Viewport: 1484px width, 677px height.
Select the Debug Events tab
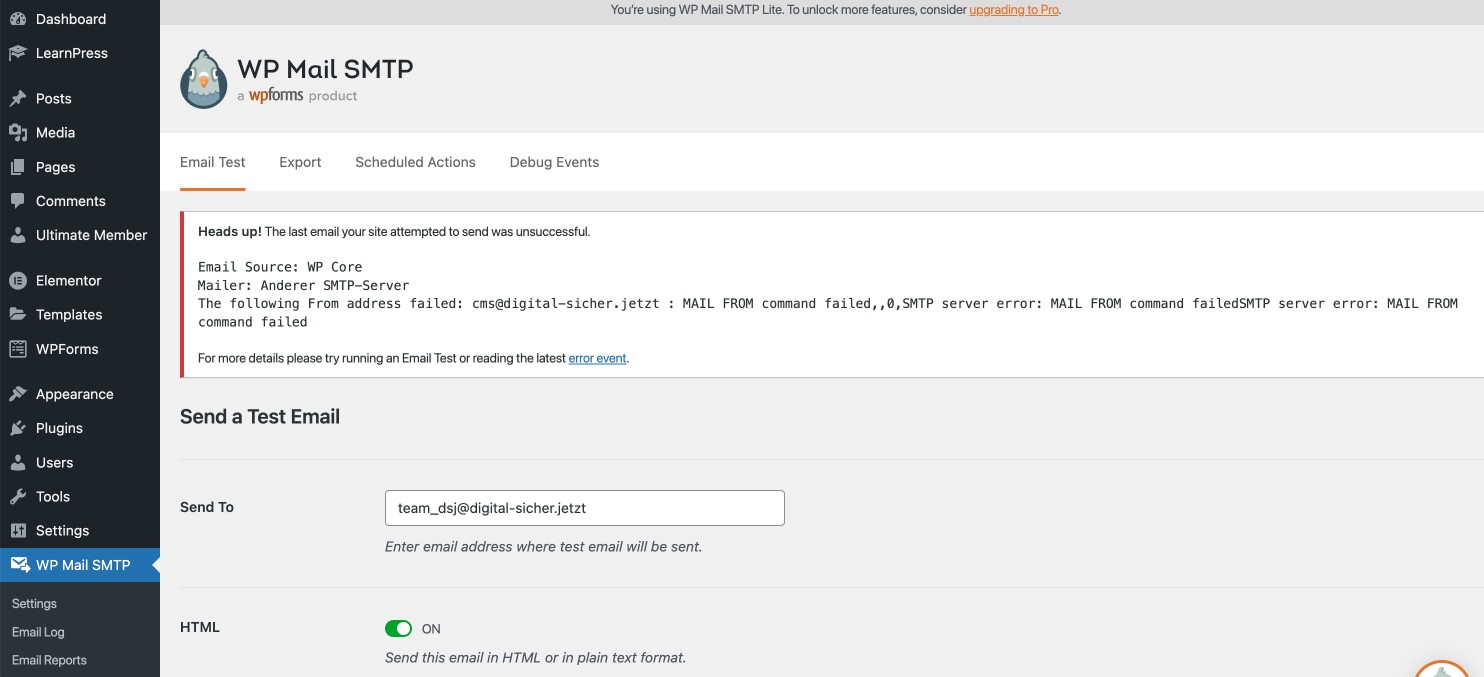click(x=554, y=162)
